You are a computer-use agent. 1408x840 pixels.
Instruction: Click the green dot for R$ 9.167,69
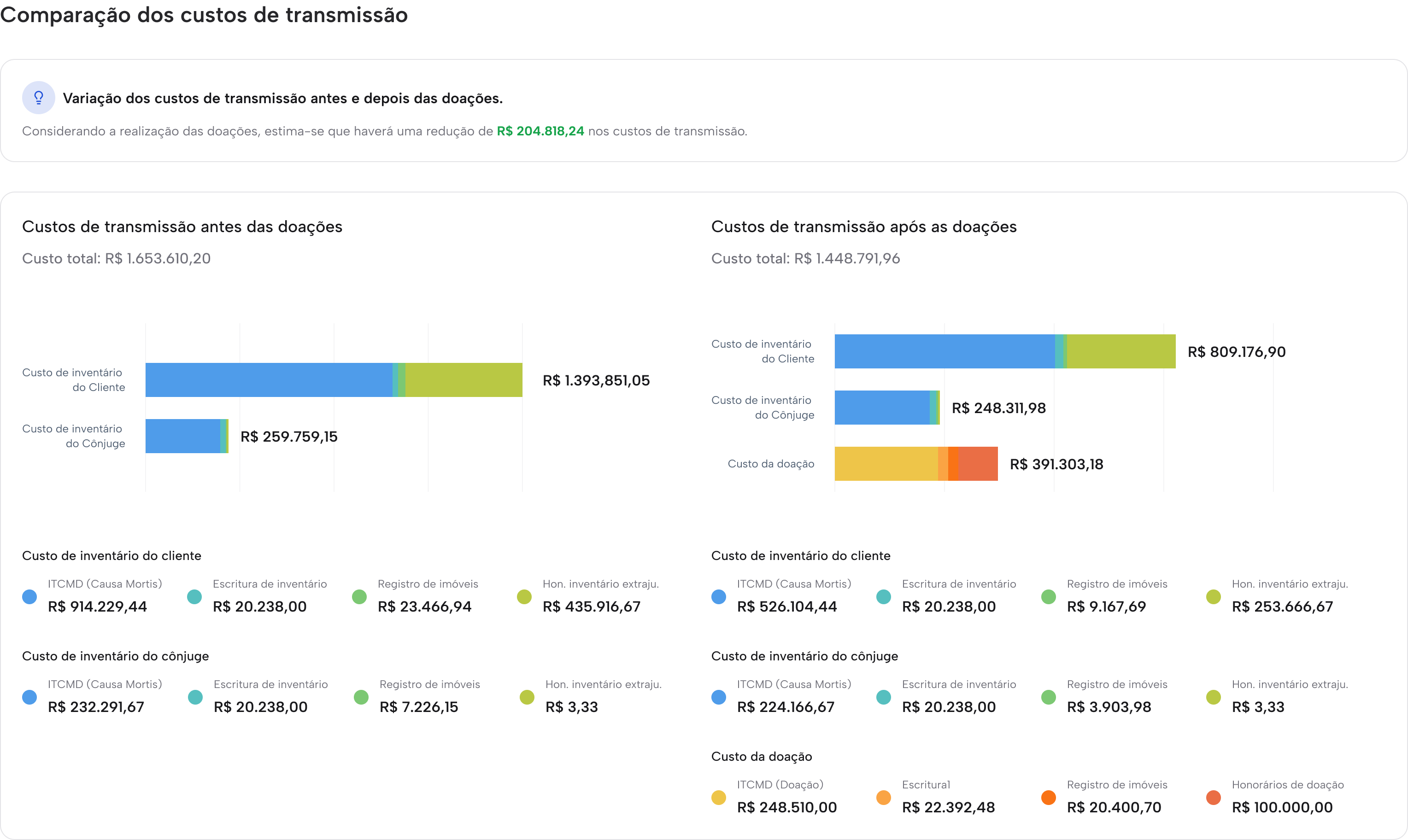[x=1049, y=596]
